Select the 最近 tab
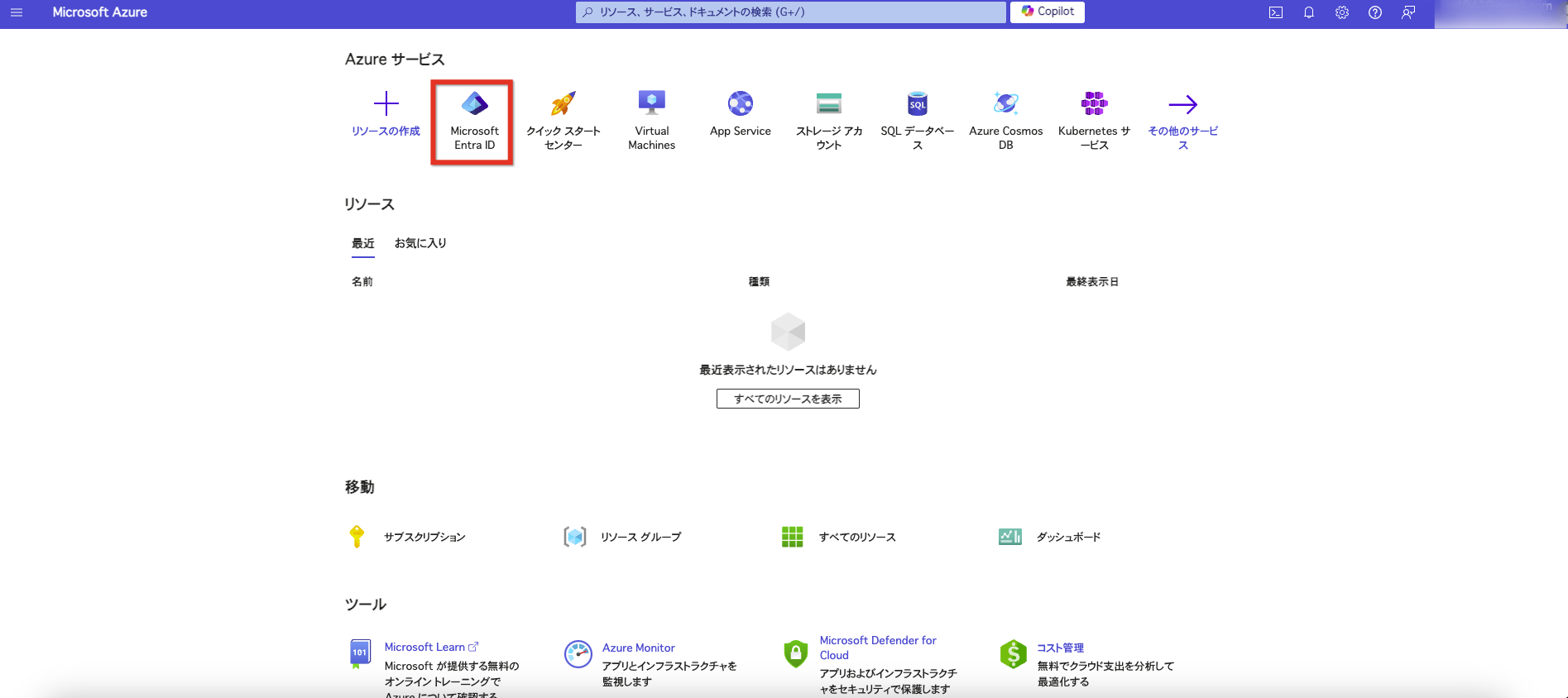 pyautogui.click(x=363, y=243)
